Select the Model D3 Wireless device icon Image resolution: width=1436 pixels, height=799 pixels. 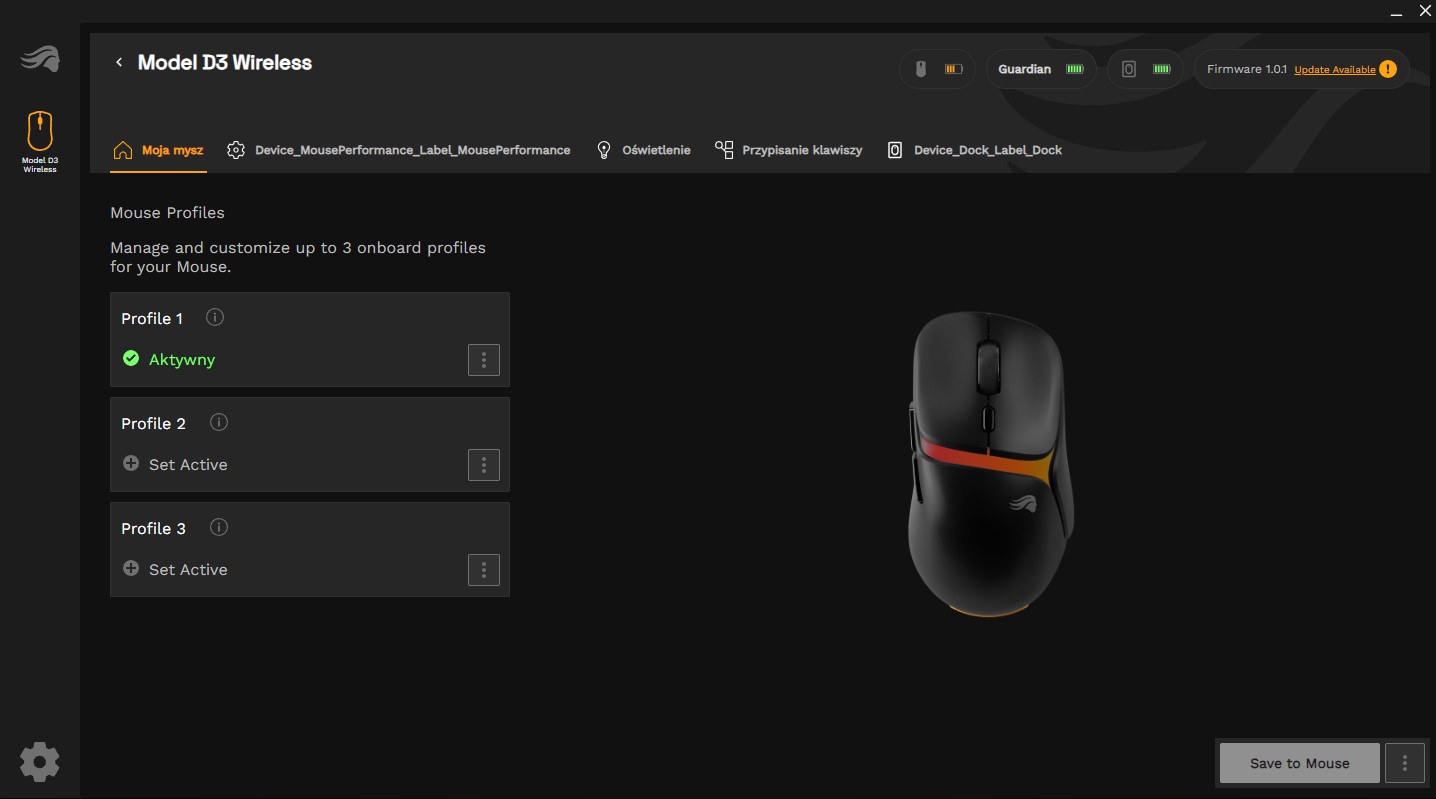coord(40,141)
